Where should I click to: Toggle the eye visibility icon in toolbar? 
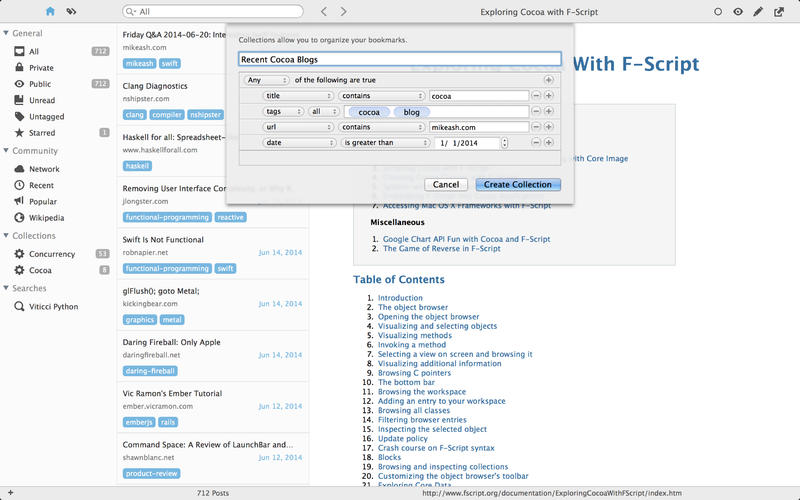(x=738, y=11)
